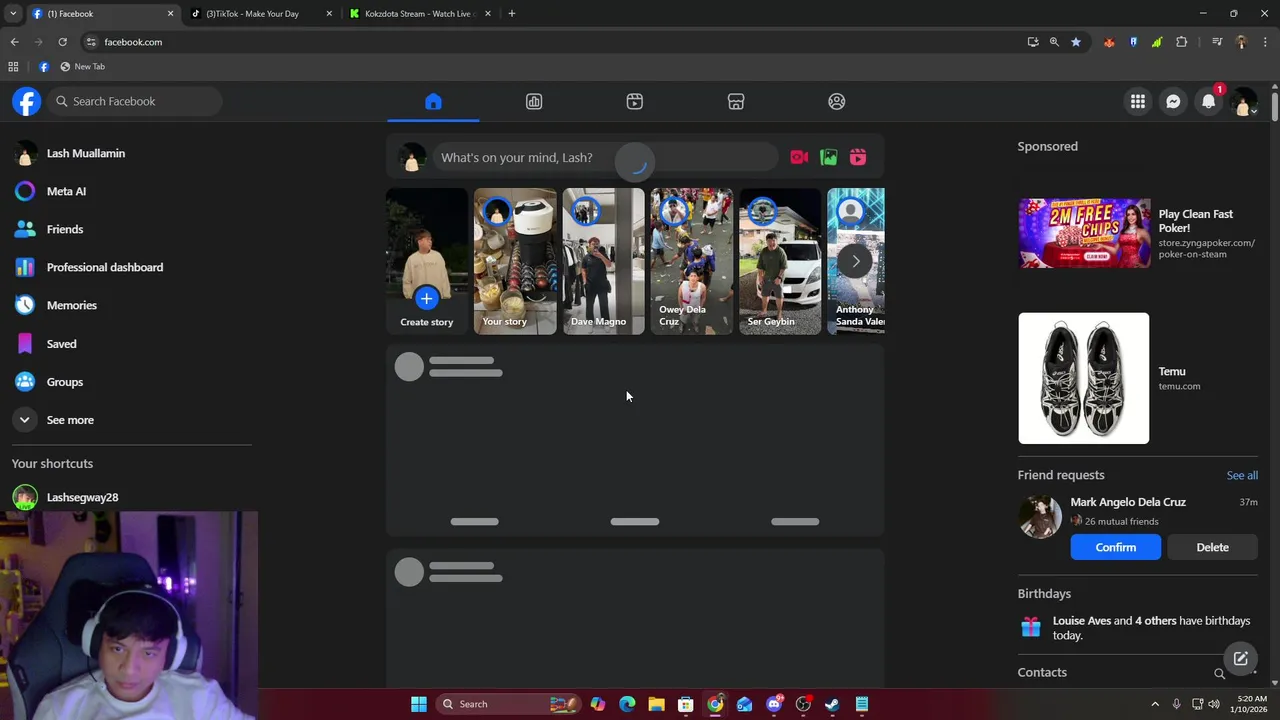Open Steam from the taskbar
1280x720 pixels.
[x=832, y=704]
